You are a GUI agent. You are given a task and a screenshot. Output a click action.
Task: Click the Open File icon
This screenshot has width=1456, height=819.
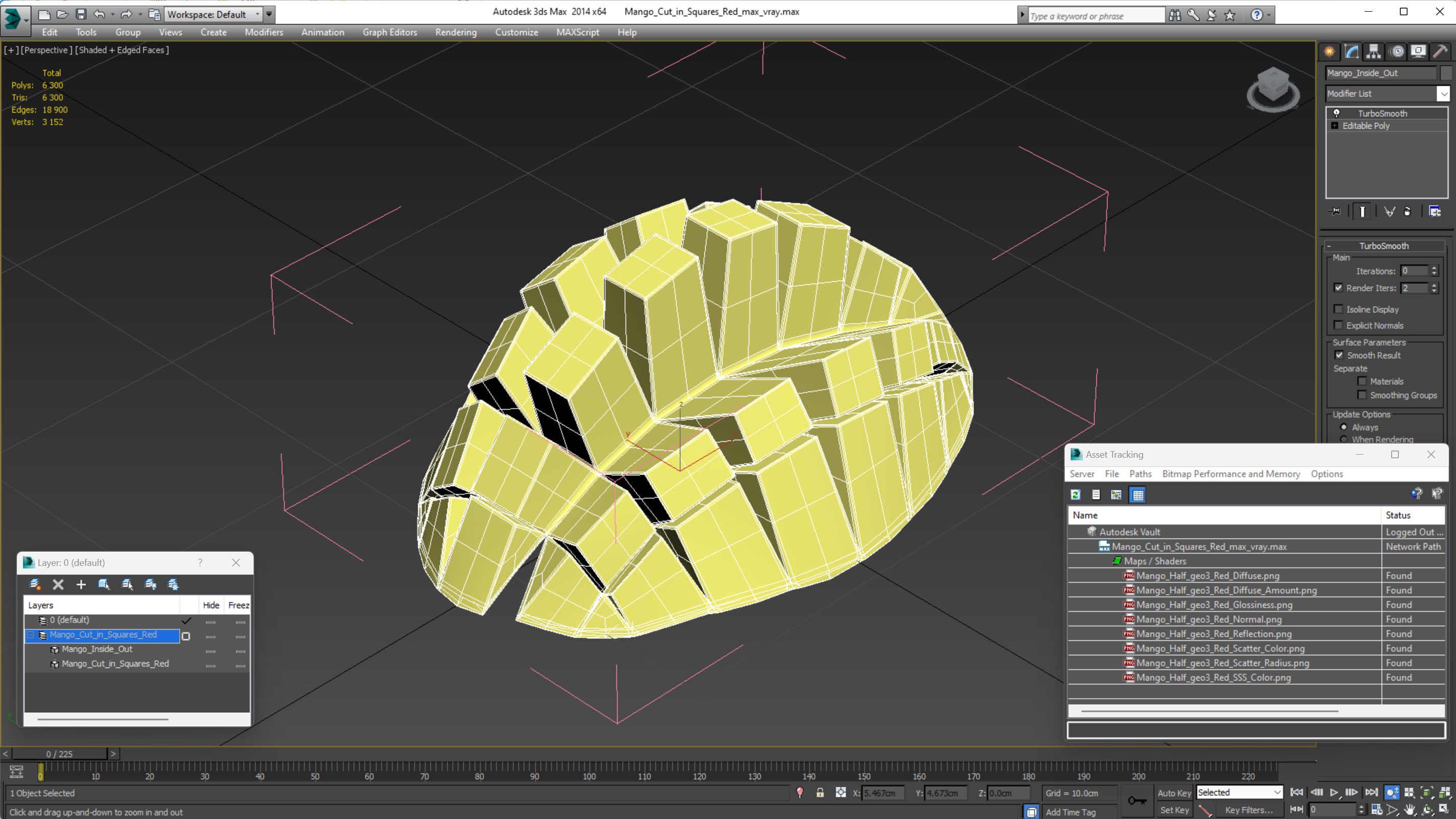[63, 14]
